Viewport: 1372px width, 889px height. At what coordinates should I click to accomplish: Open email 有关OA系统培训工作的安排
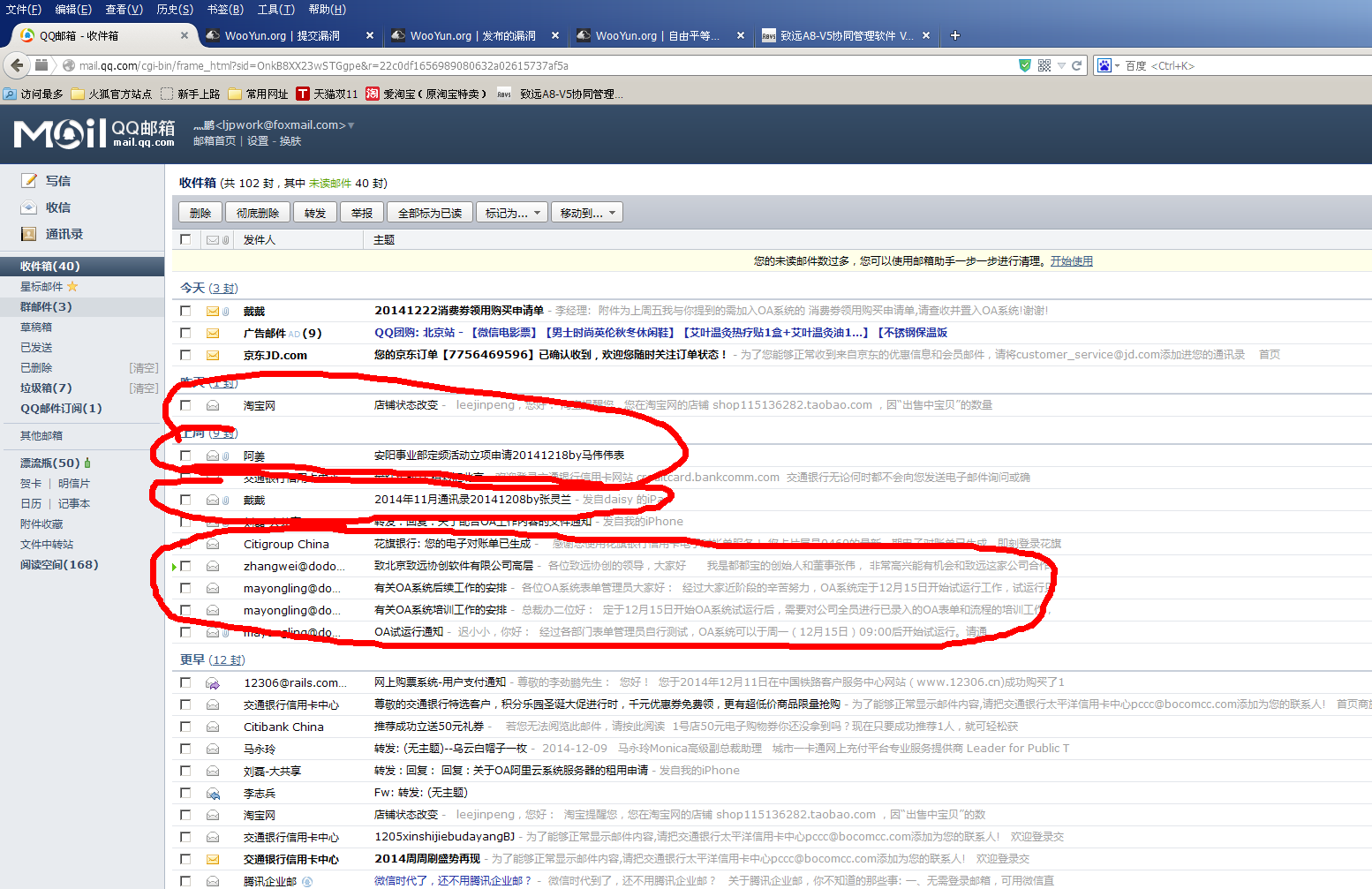click(x=441, y=610)
